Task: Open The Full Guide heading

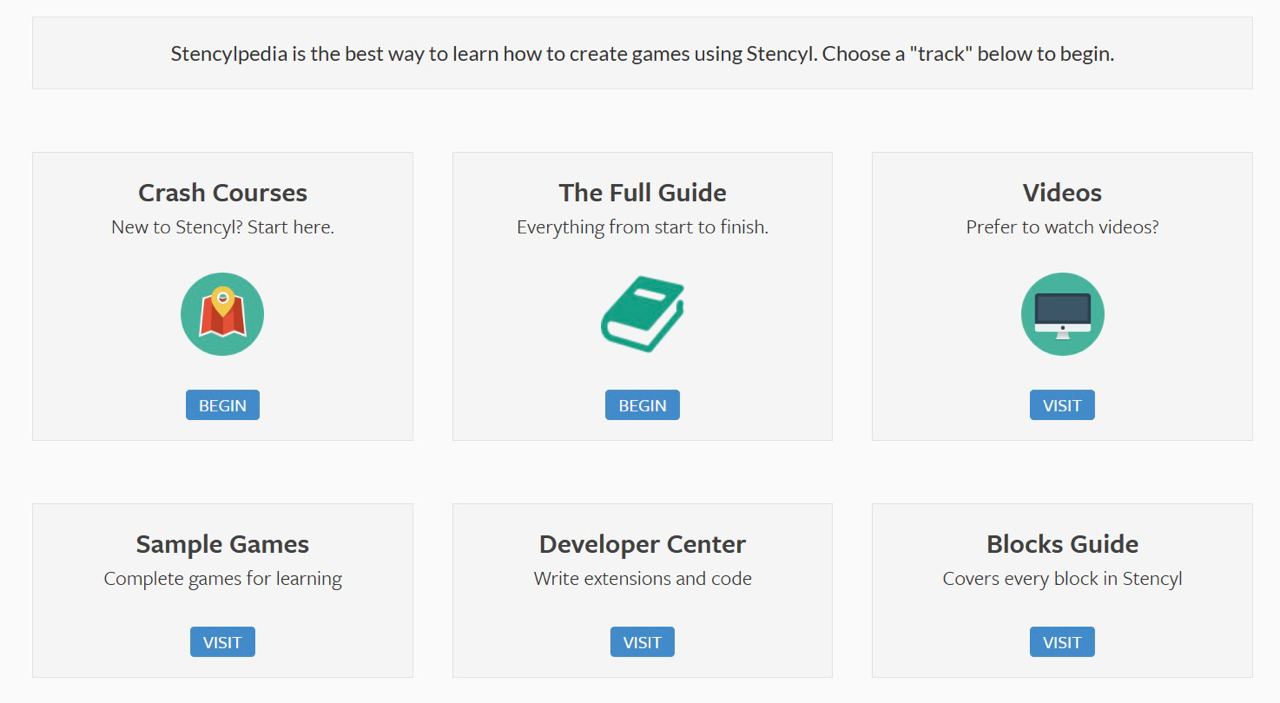Action: pyautogui.click(x=642, y=192)
